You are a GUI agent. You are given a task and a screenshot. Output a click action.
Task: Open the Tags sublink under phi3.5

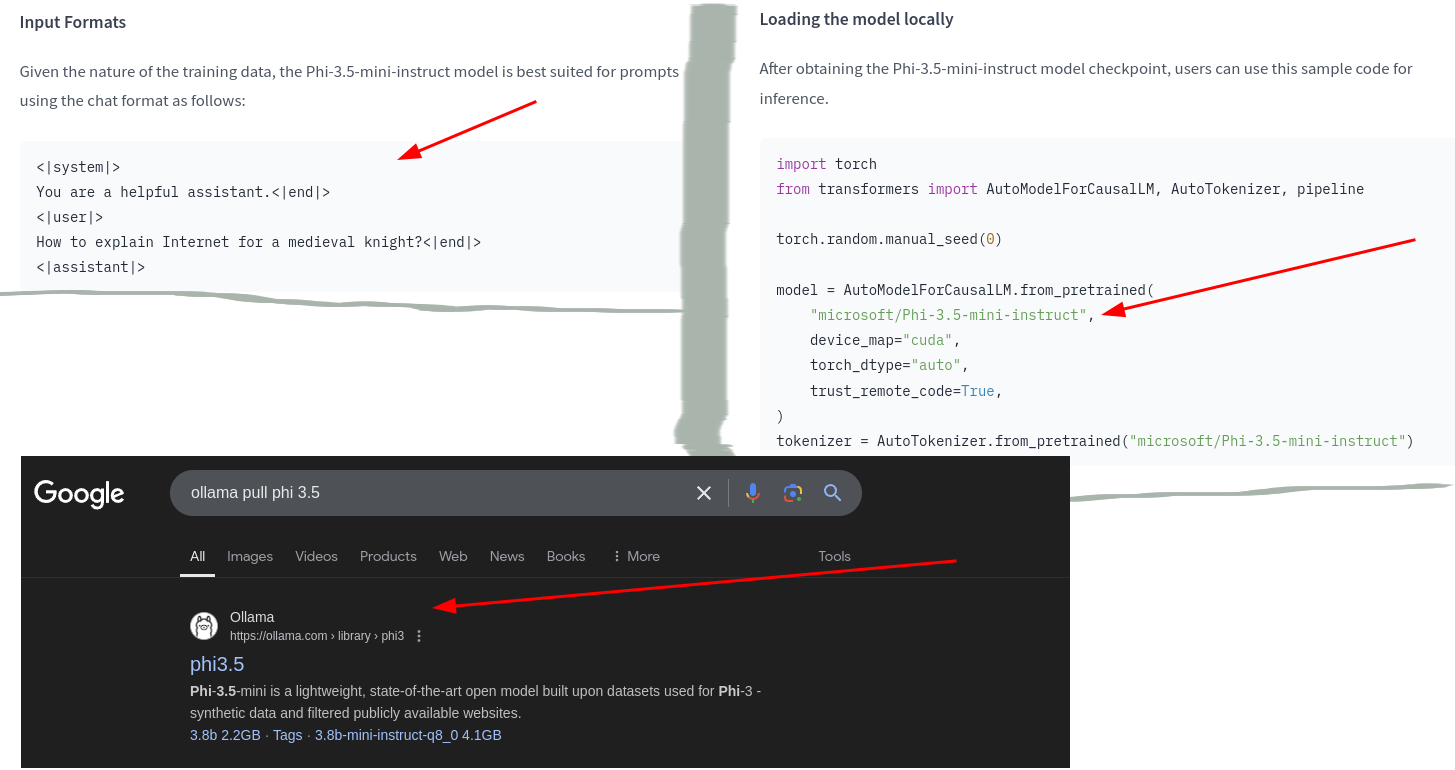pyautogui.click(x=287, y=735)
